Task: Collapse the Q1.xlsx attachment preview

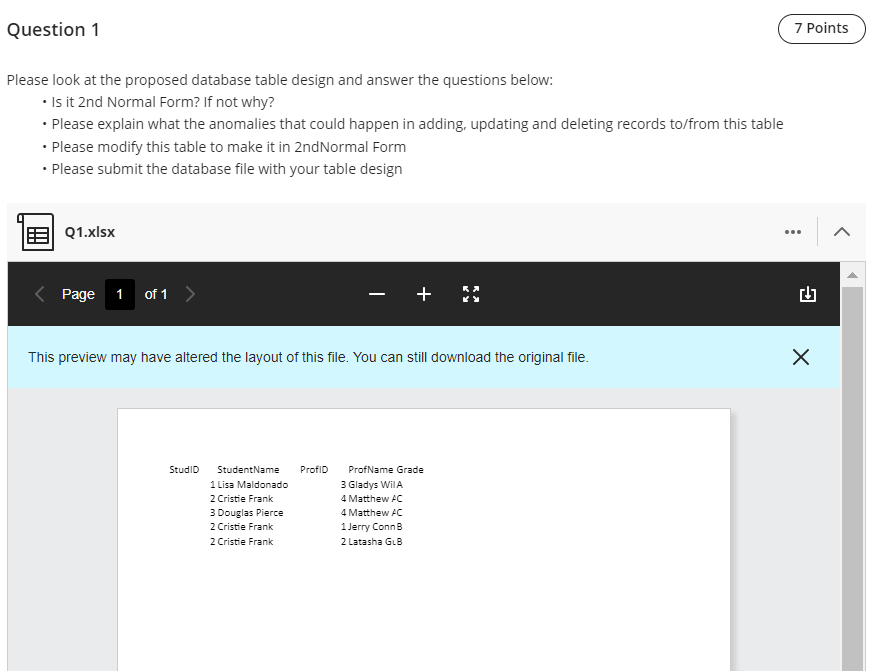Action: [841, 231]
